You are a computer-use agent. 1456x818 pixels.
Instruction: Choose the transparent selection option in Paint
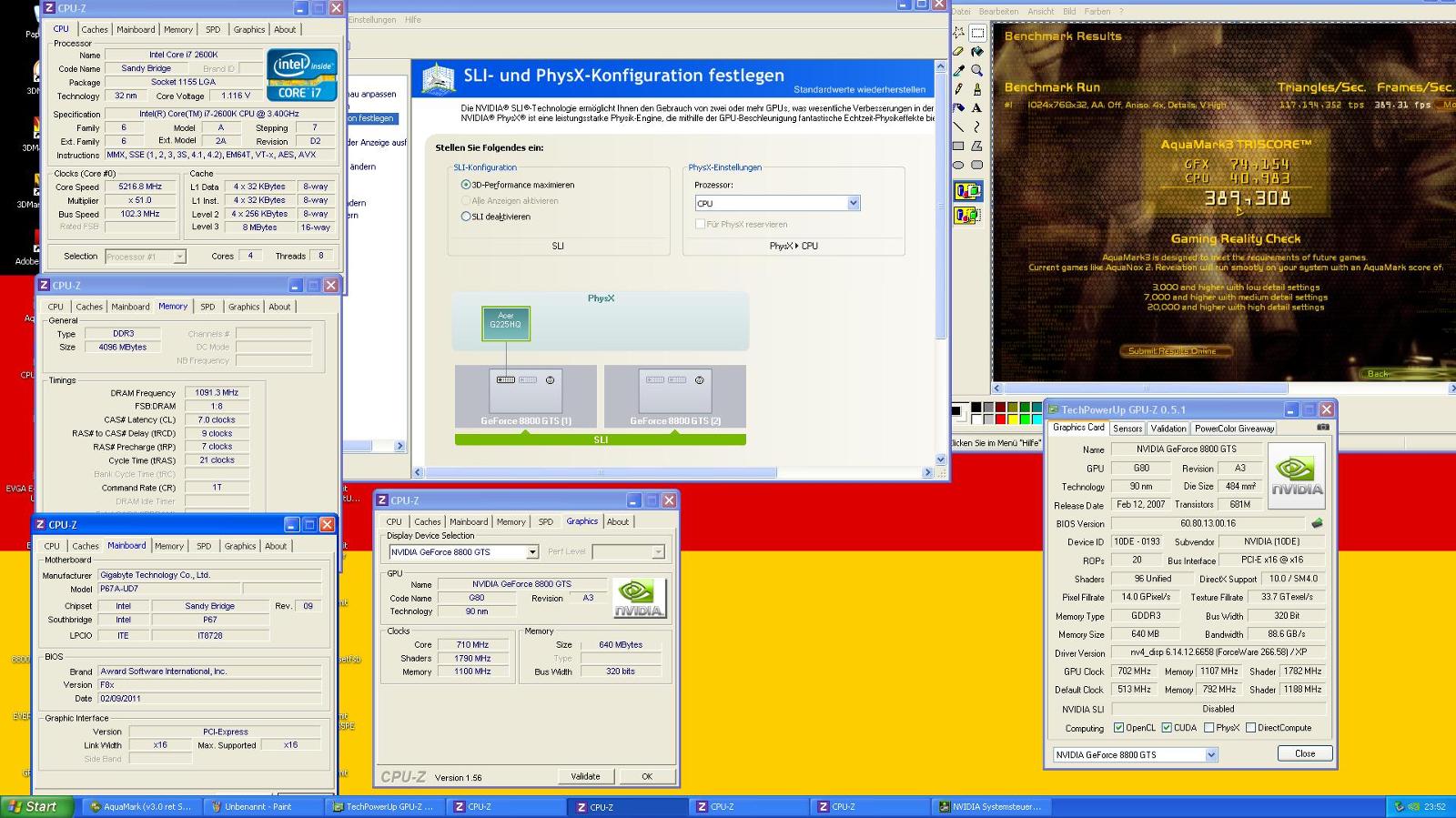click(967, 216)
